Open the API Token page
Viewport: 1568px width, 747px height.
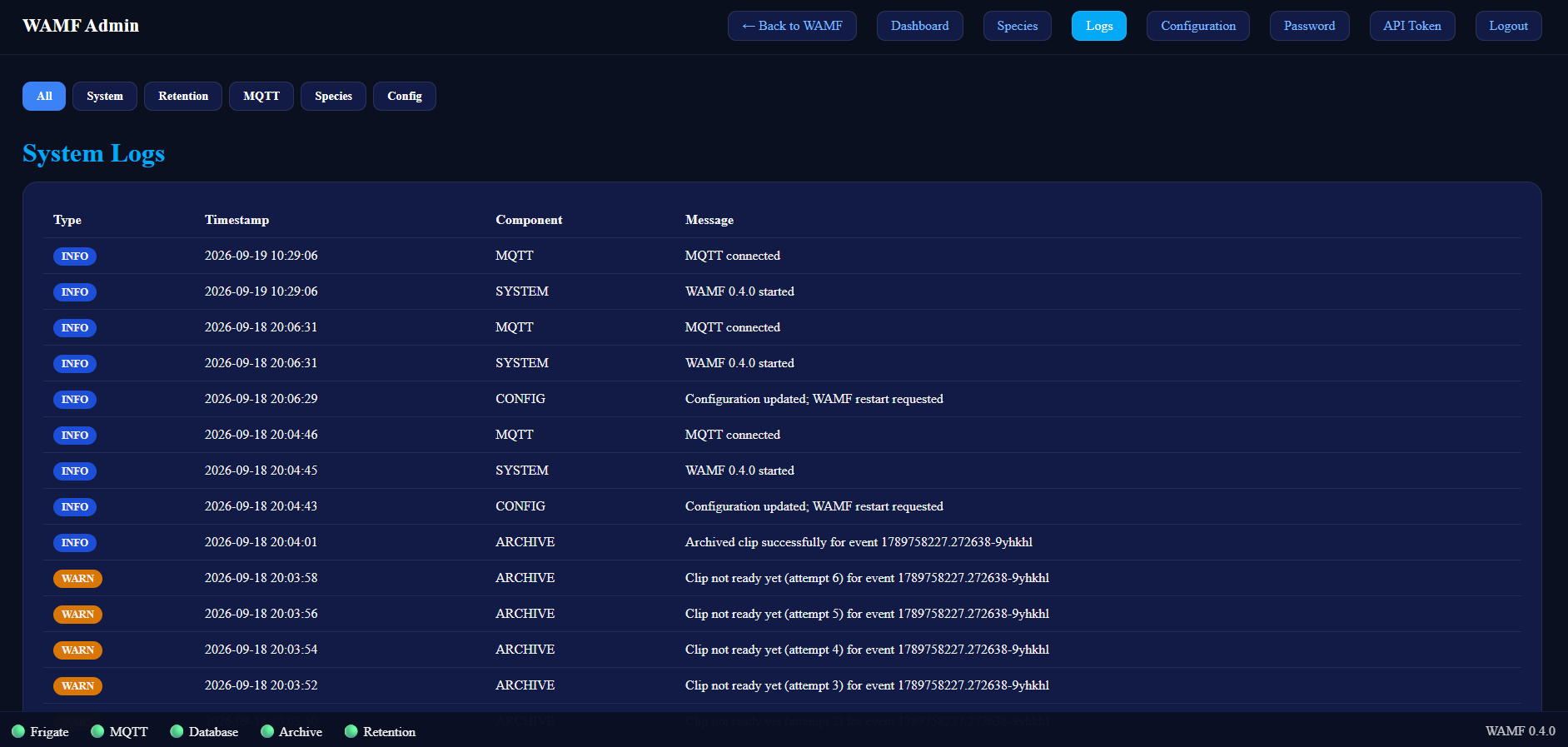coord(1412,26)
